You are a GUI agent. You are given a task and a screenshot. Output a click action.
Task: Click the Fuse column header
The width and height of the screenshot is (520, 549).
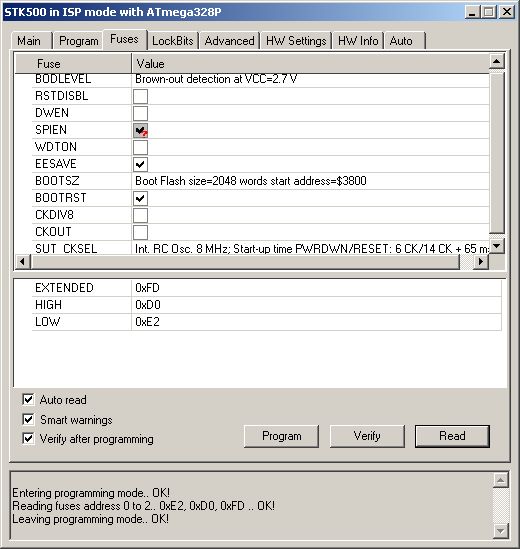click(x=73, y=63)
